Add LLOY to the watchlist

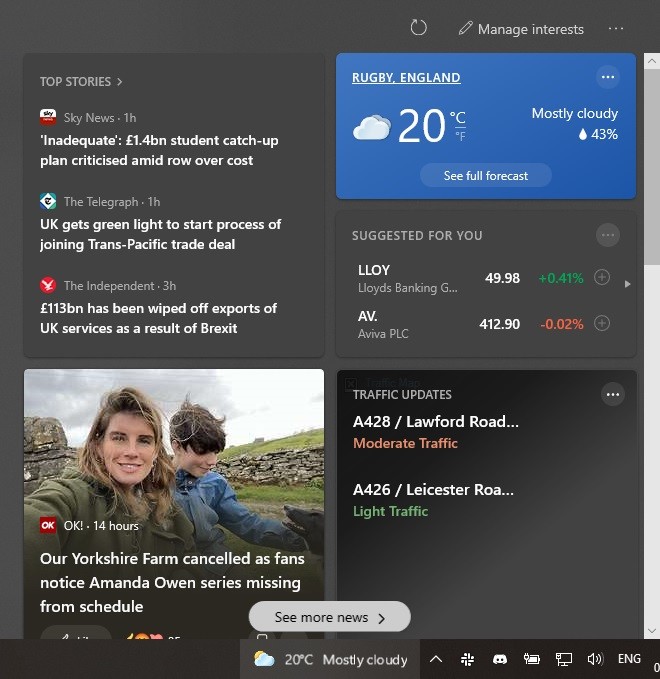602,277
